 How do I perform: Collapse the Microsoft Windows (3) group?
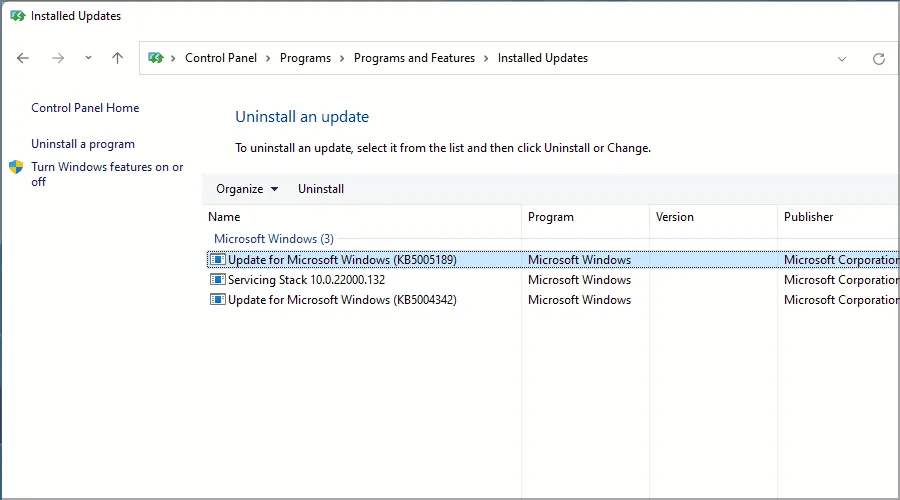pos(273,239)
